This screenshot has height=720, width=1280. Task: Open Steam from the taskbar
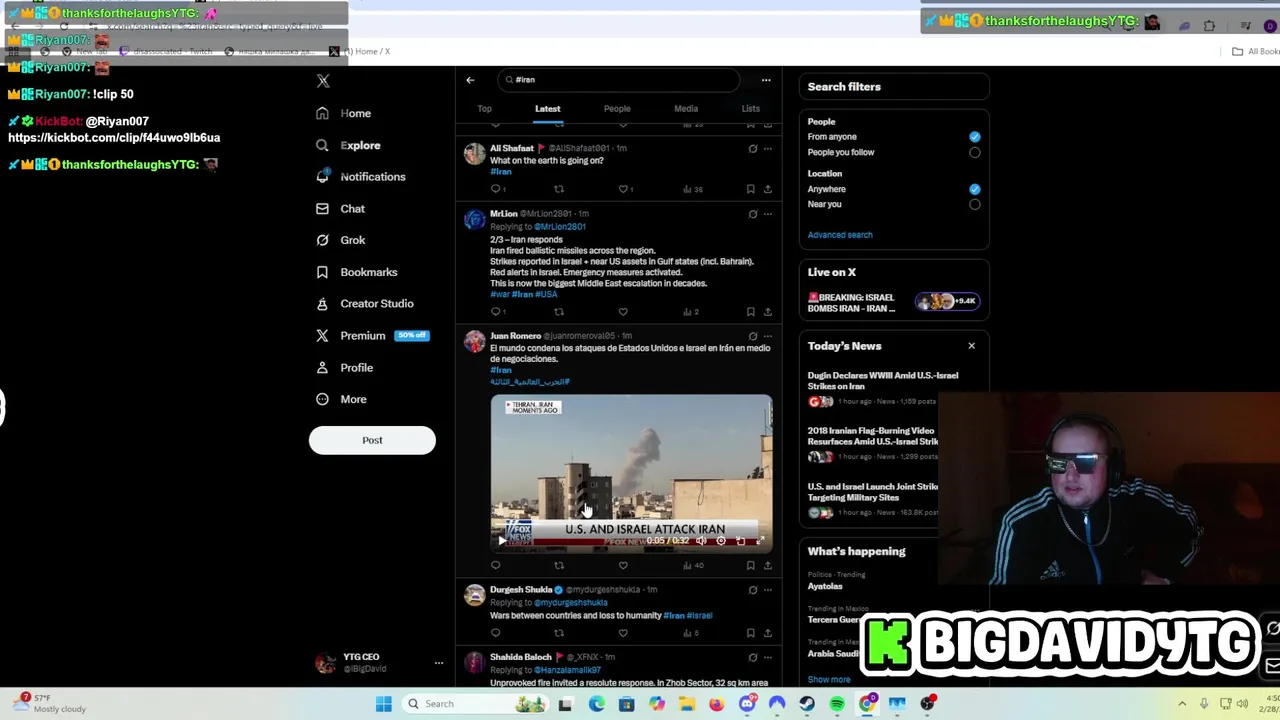click(x=807, y=704)
